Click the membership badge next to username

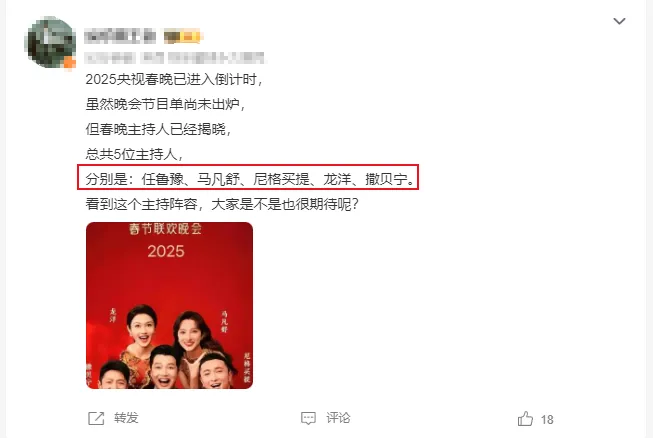pyautogui.click(x=182, y=37)
